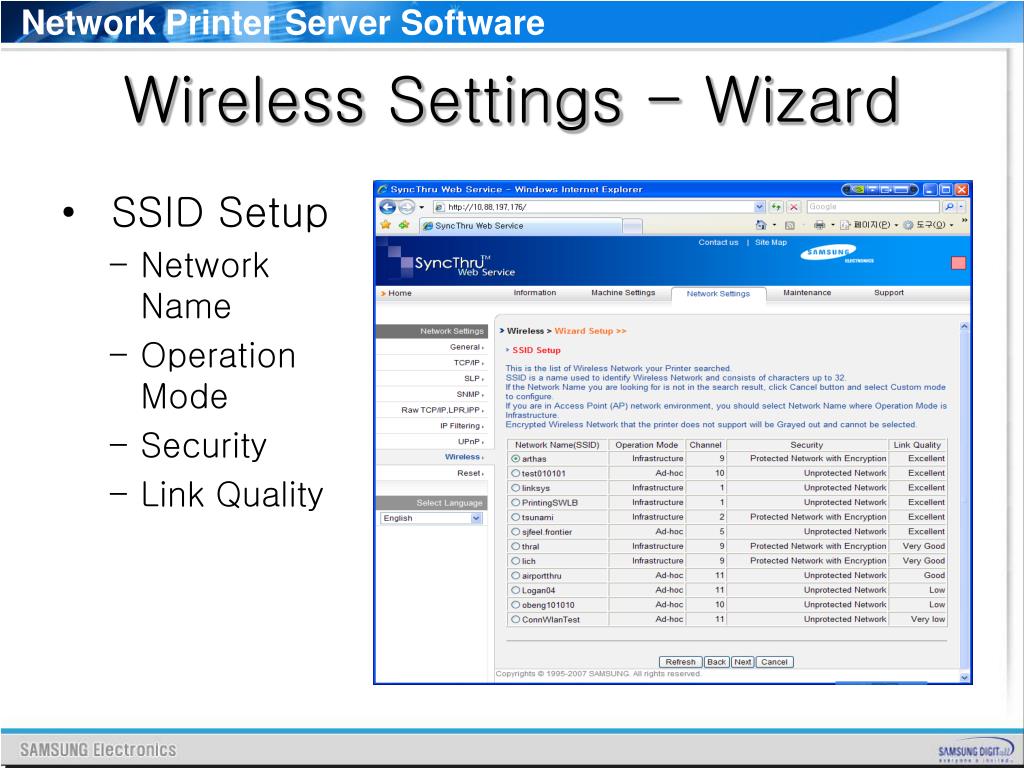
Task: Select the sjfeel.frontier network radio button
Action: point(516,532)
